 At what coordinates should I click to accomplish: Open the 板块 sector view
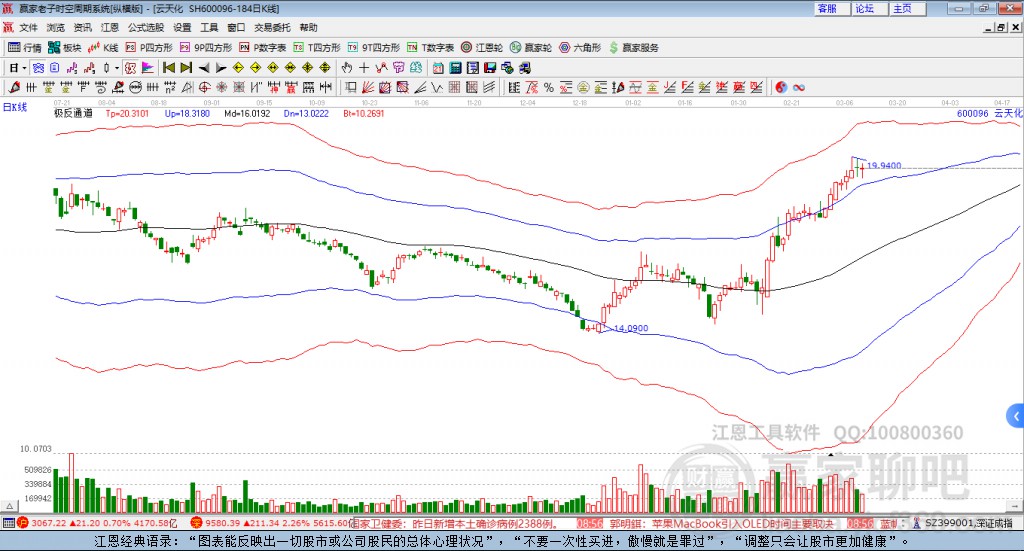click(64, 48)
